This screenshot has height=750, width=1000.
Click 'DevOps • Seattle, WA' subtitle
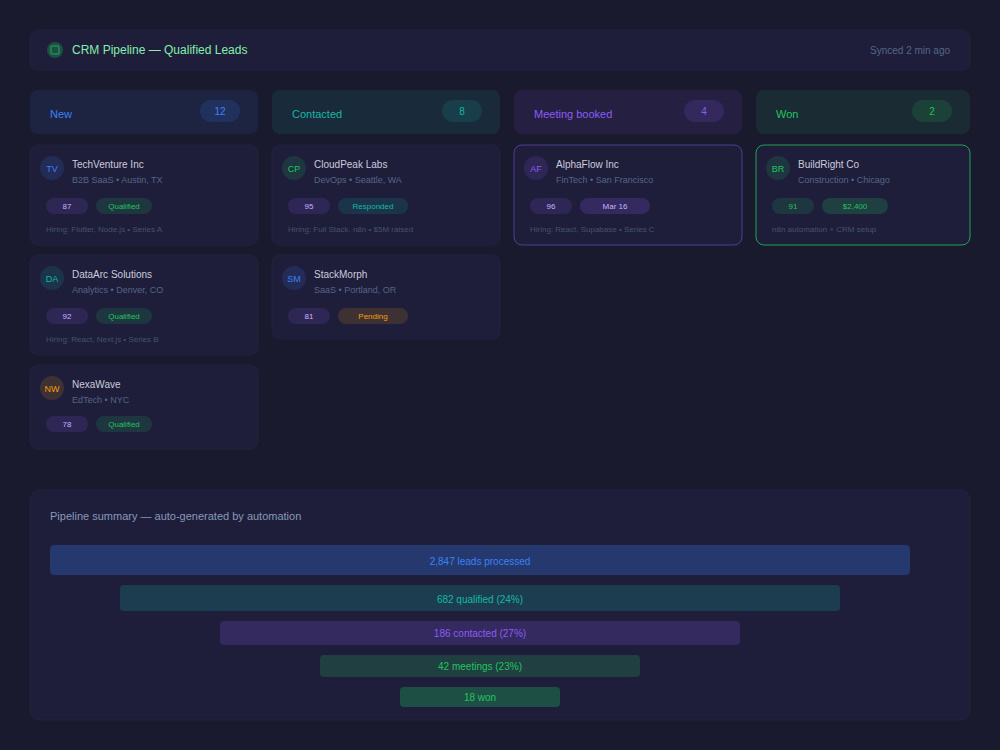[x=358, y=180]
